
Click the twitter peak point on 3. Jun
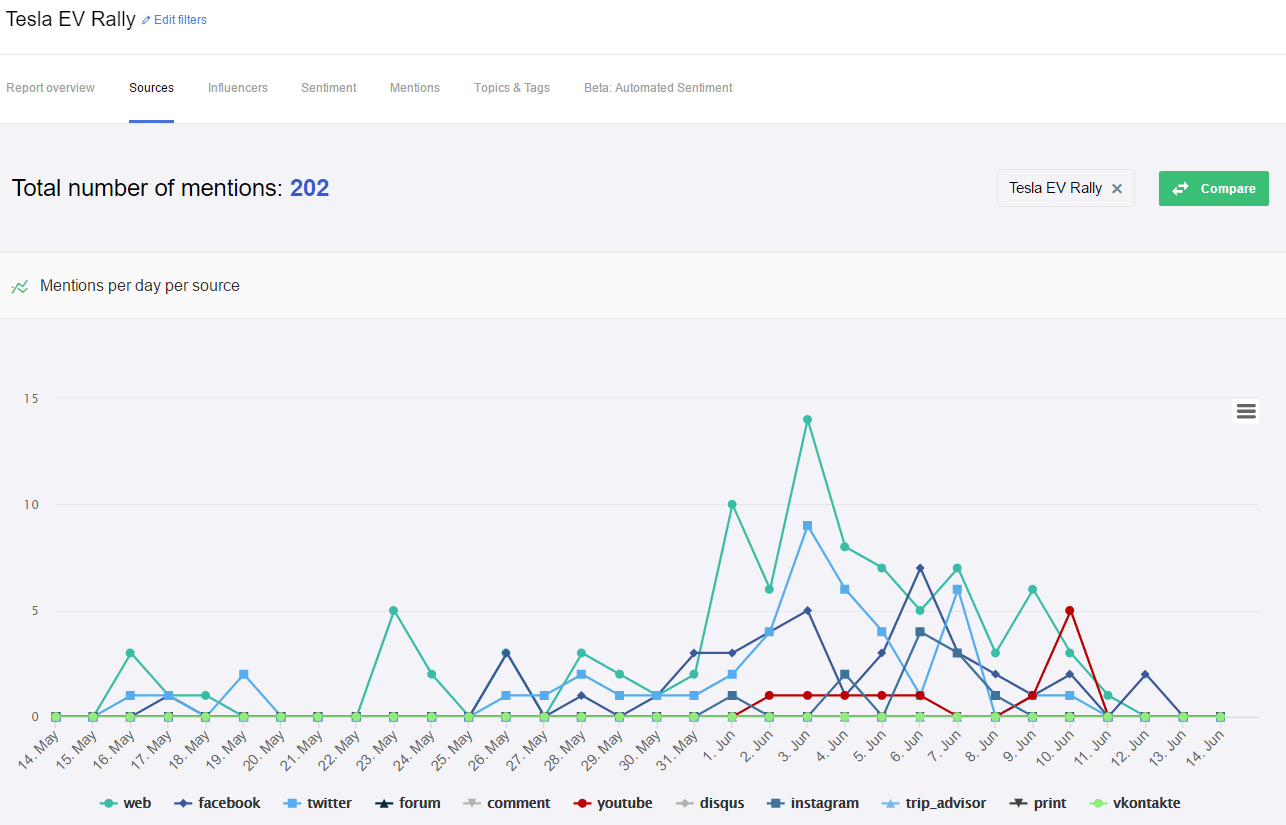807,525
